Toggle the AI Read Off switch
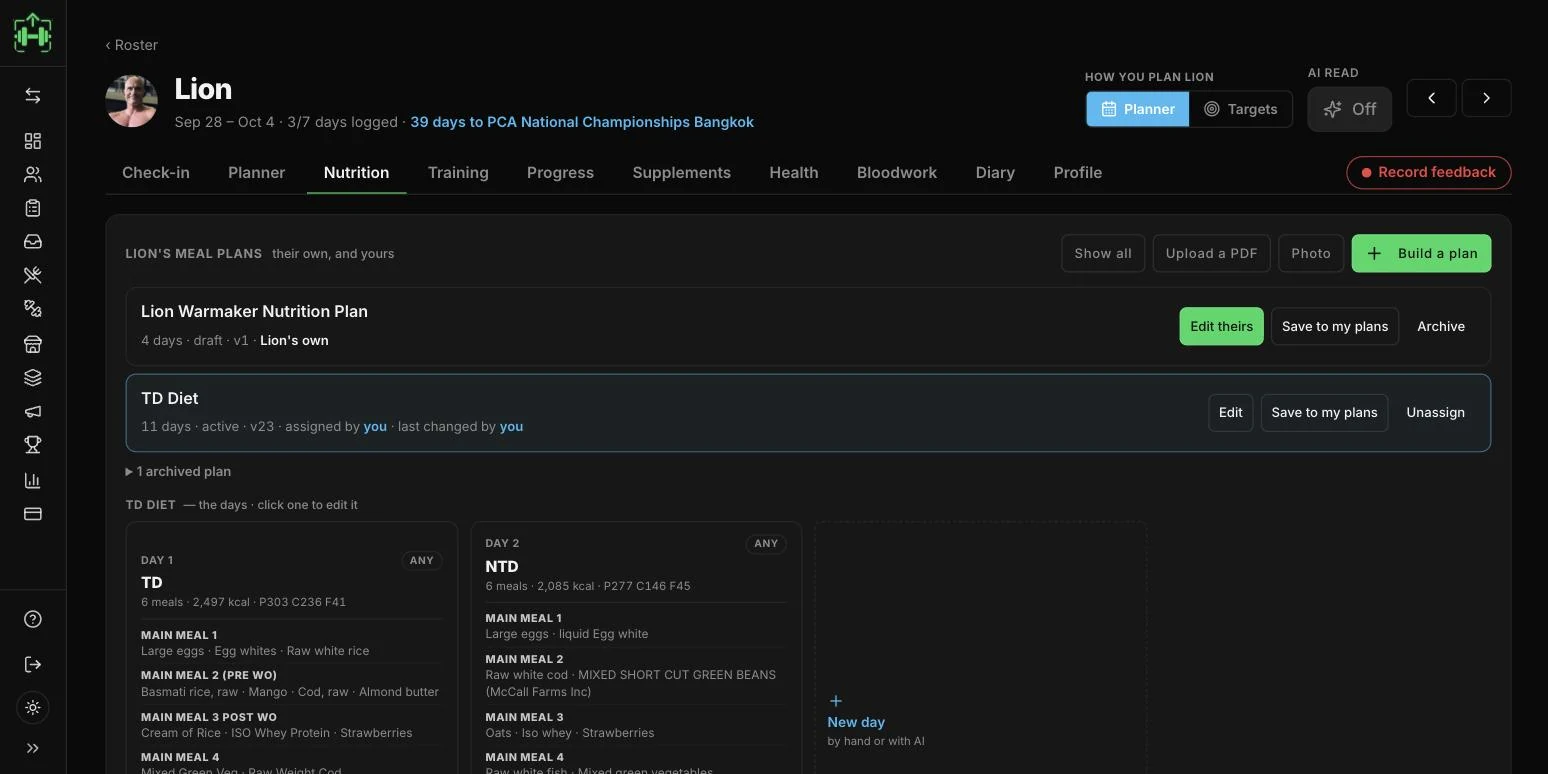 click(1350, 109)
